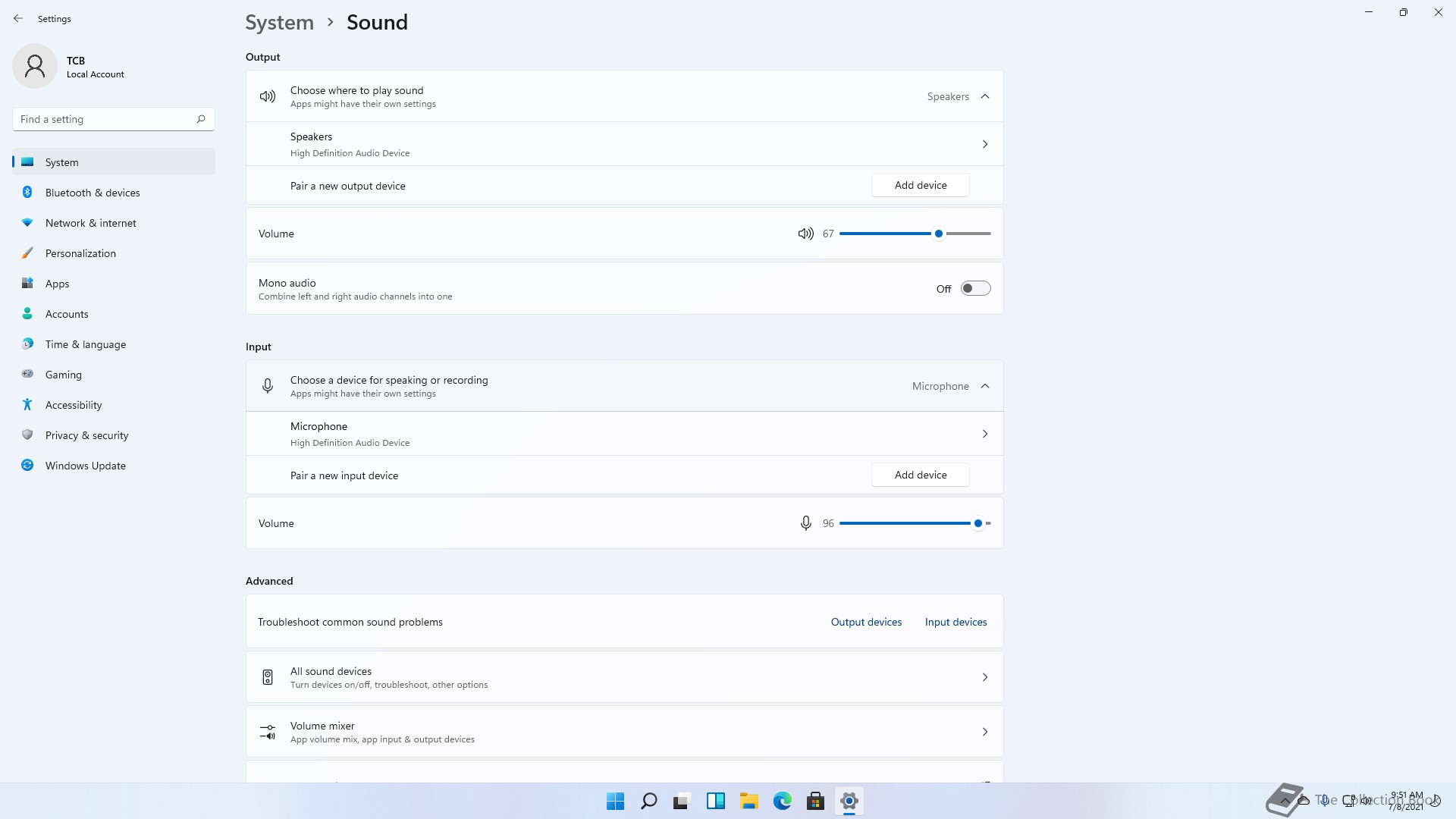Click Add device for new output device
The width and height of the screenshot is (1456, 819).
[x=920, y=185]
